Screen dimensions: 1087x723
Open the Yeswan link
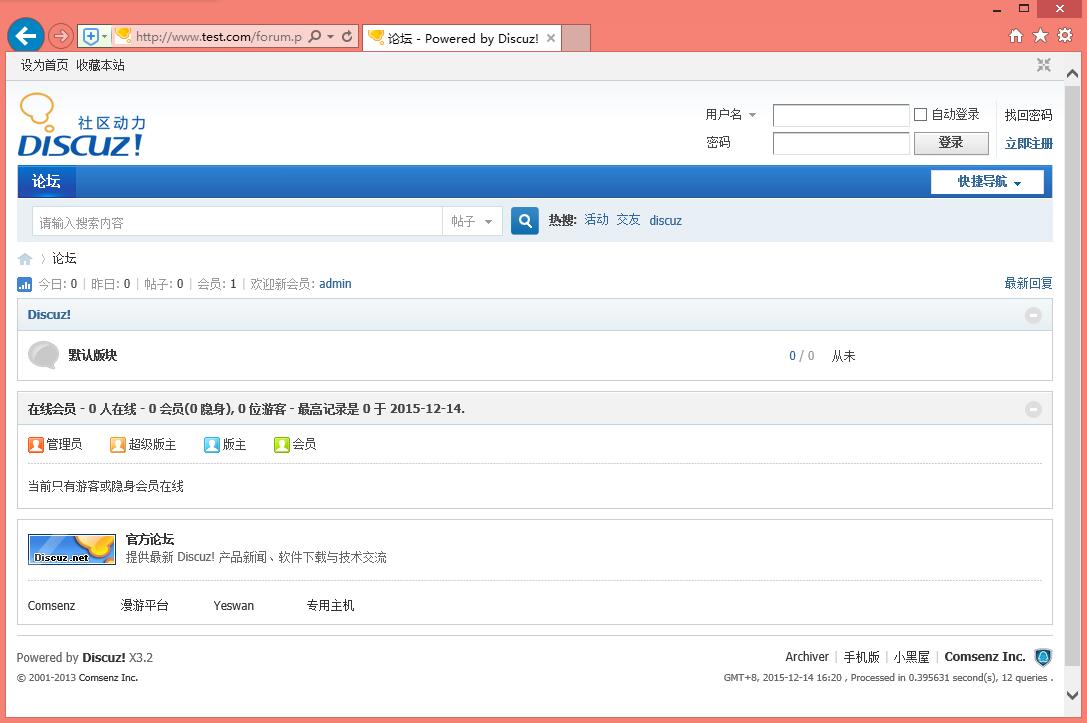coord(234,605)
